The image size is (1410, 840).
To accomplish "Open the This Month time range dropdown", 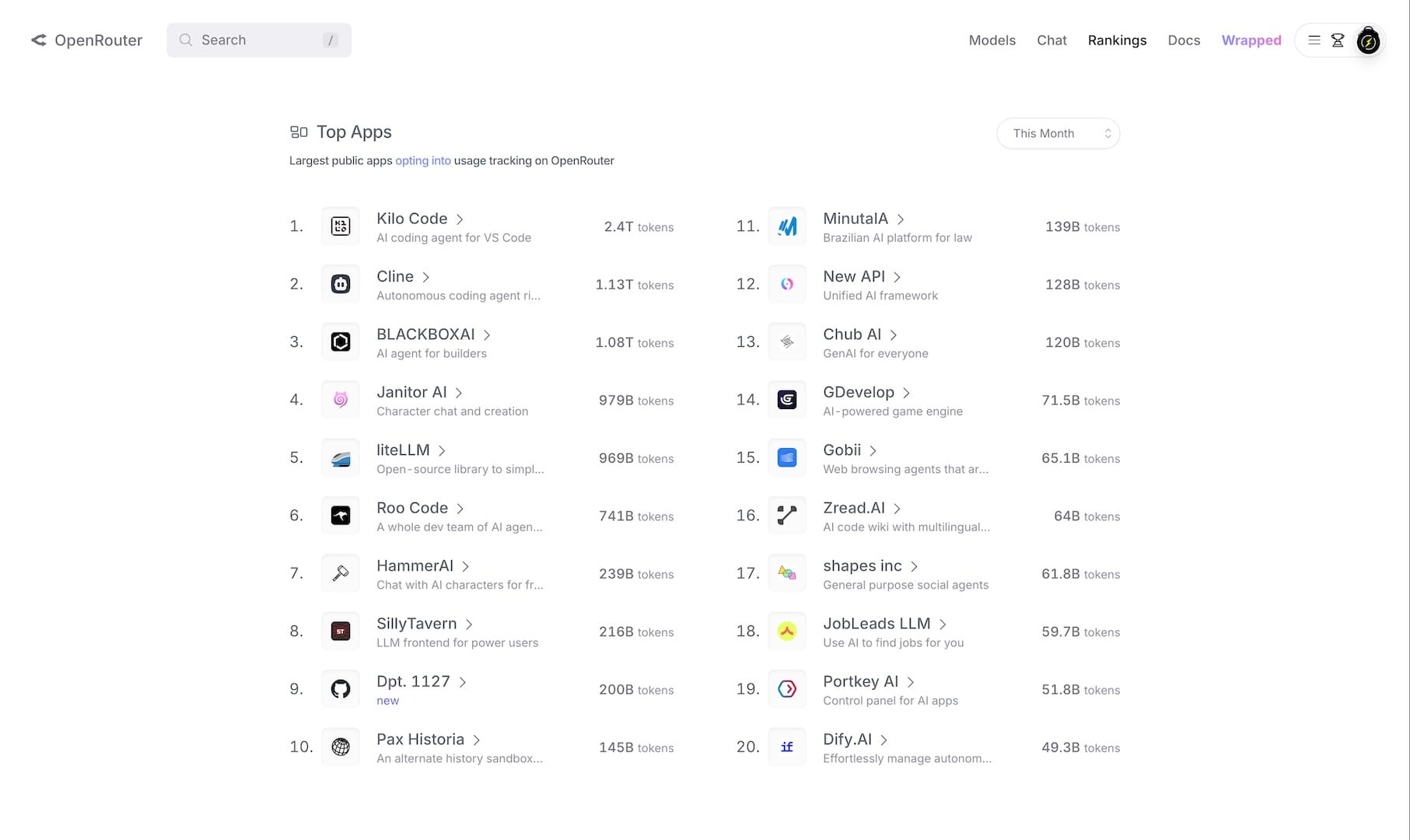I will 1058,134.
